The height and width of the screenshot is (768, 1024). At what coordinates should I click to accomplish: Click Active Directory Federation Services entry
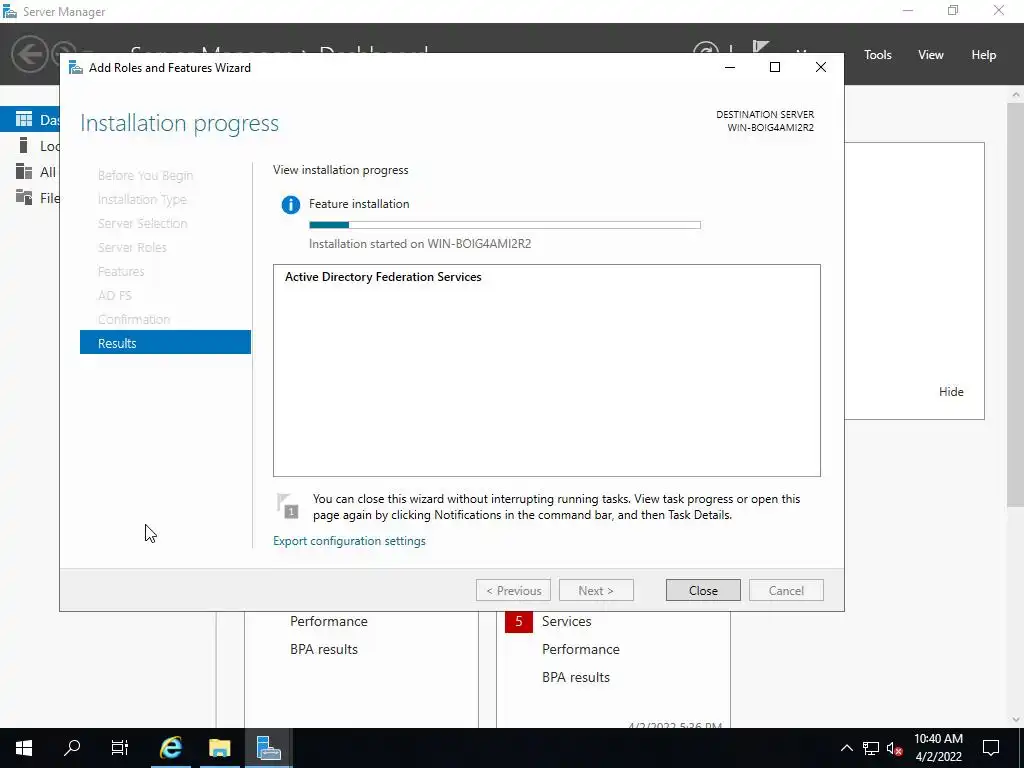coord(383,277)
